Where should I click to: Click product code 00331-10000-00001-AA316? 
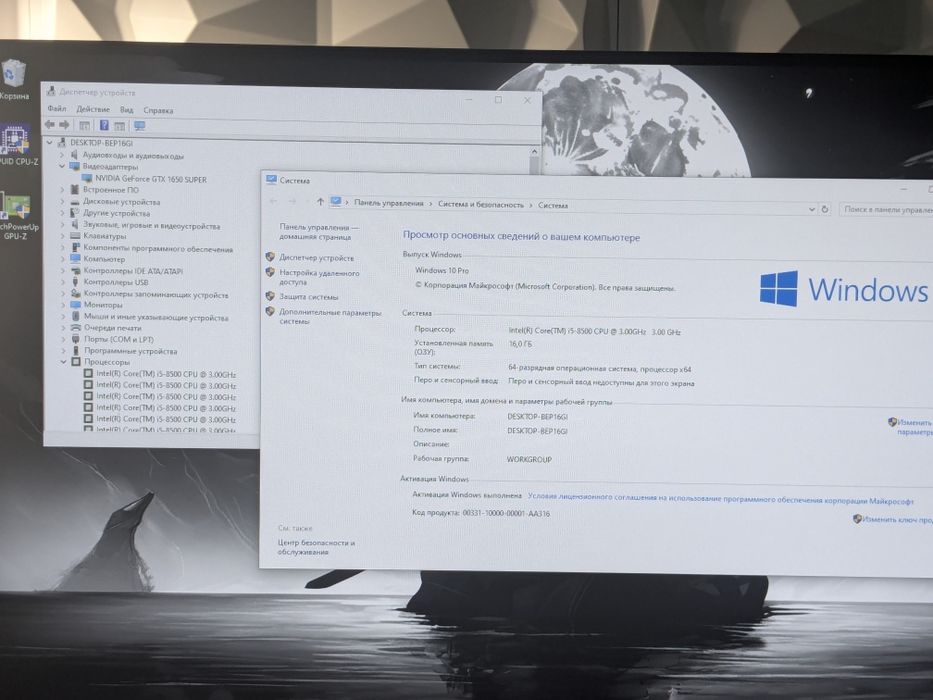(x=506, y=512)
